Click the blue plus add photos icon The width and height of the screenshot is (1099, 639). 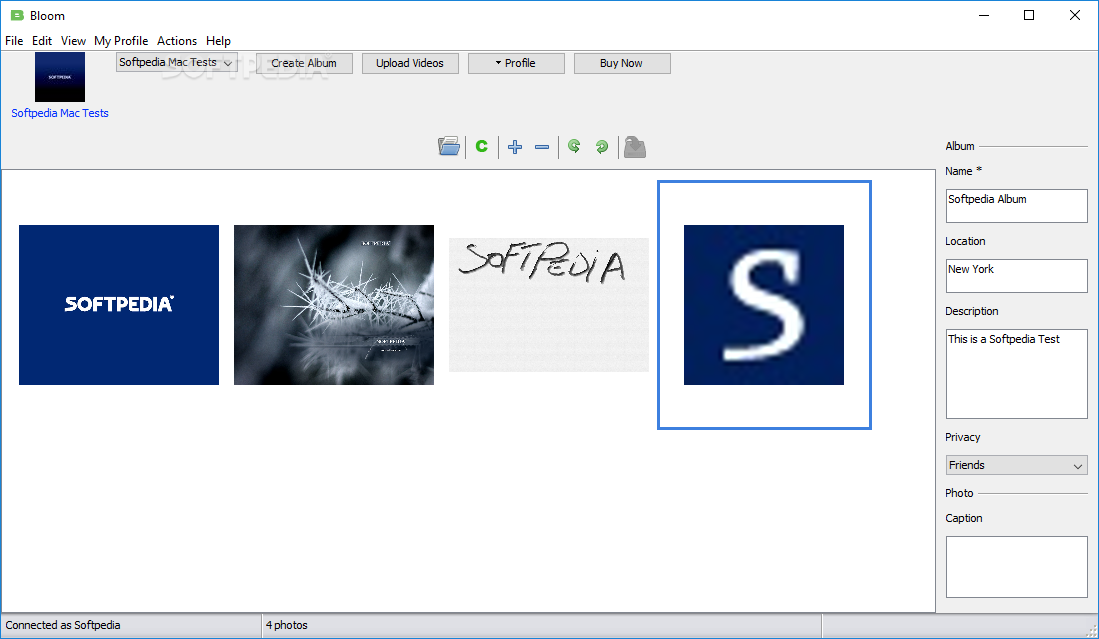515,146
